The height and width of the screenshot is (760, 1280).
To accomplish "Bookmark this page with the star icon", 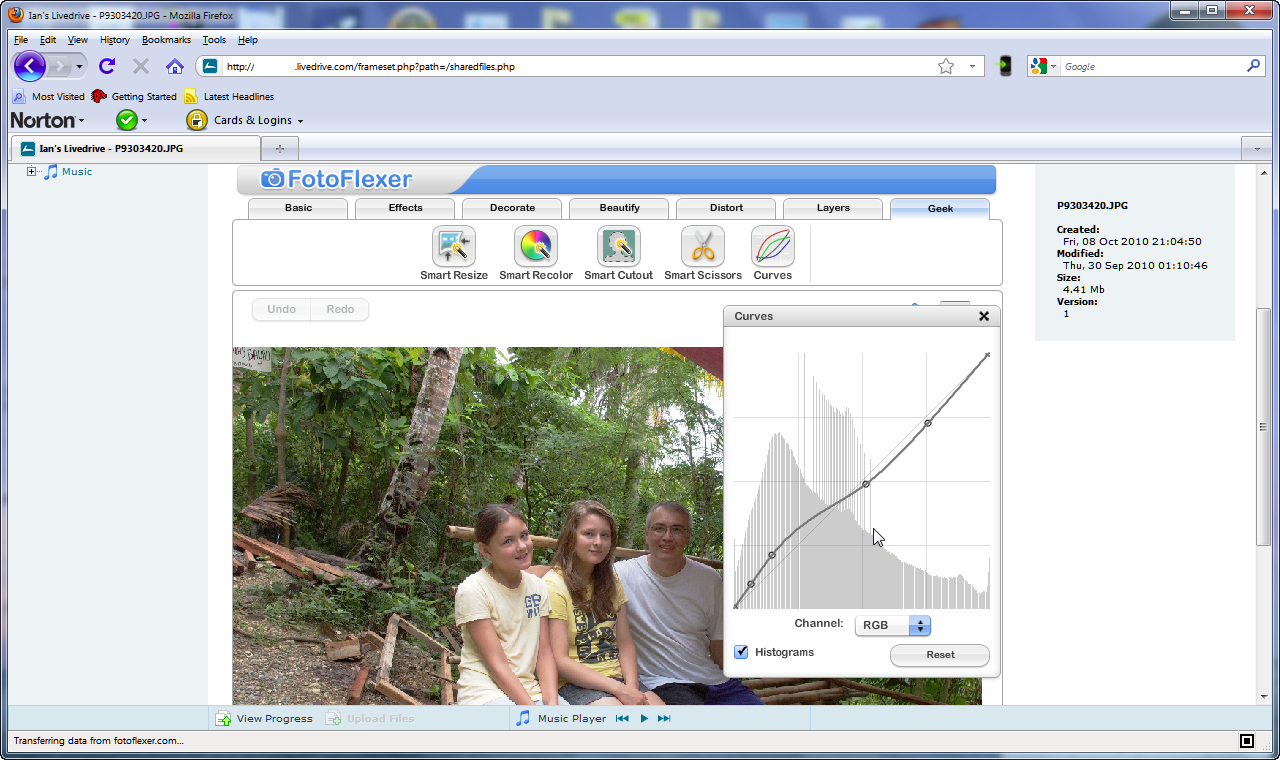I will click(x=946, y=66).
